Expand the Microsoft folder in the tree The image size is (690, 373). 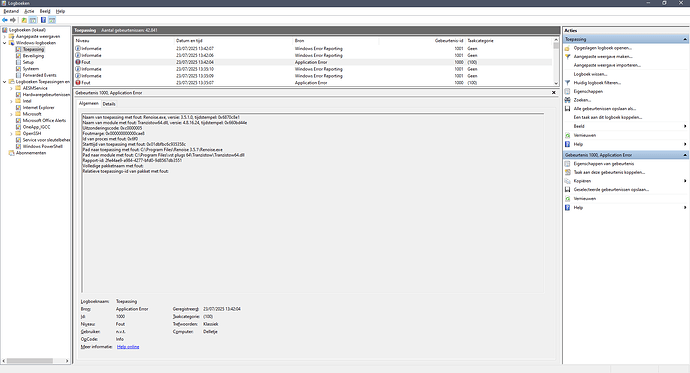tap(11, 114)
